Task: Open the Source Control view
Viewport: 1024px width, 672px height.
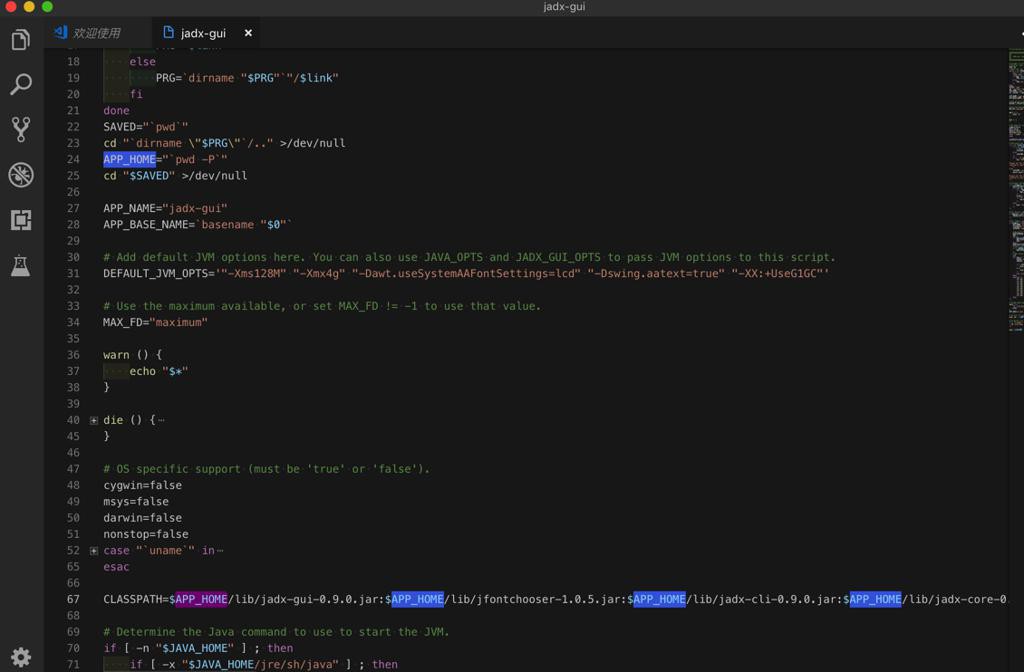Action: (x=21, y=129)
